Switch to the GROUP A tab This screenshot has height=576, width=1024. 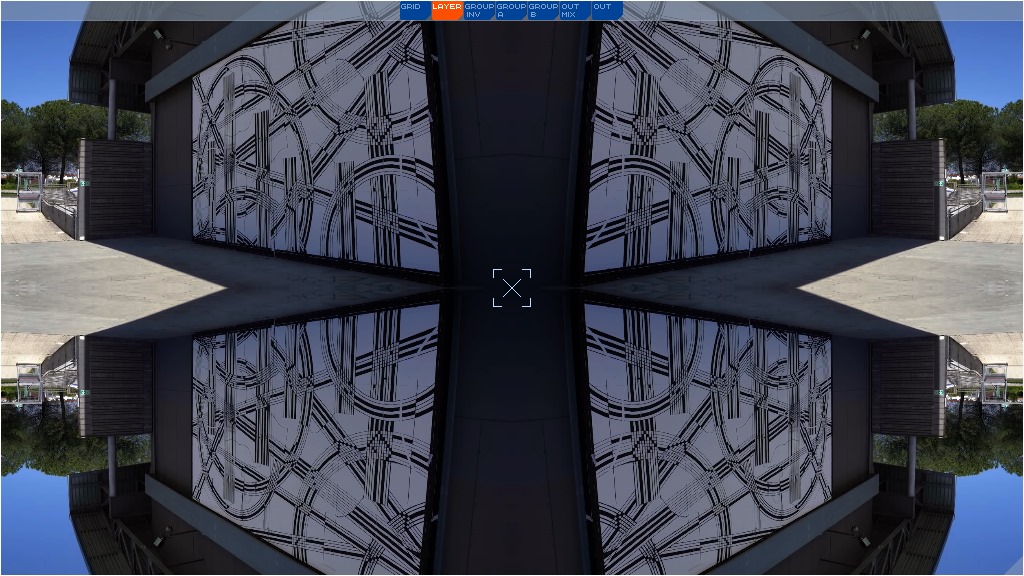click(511, 10)
